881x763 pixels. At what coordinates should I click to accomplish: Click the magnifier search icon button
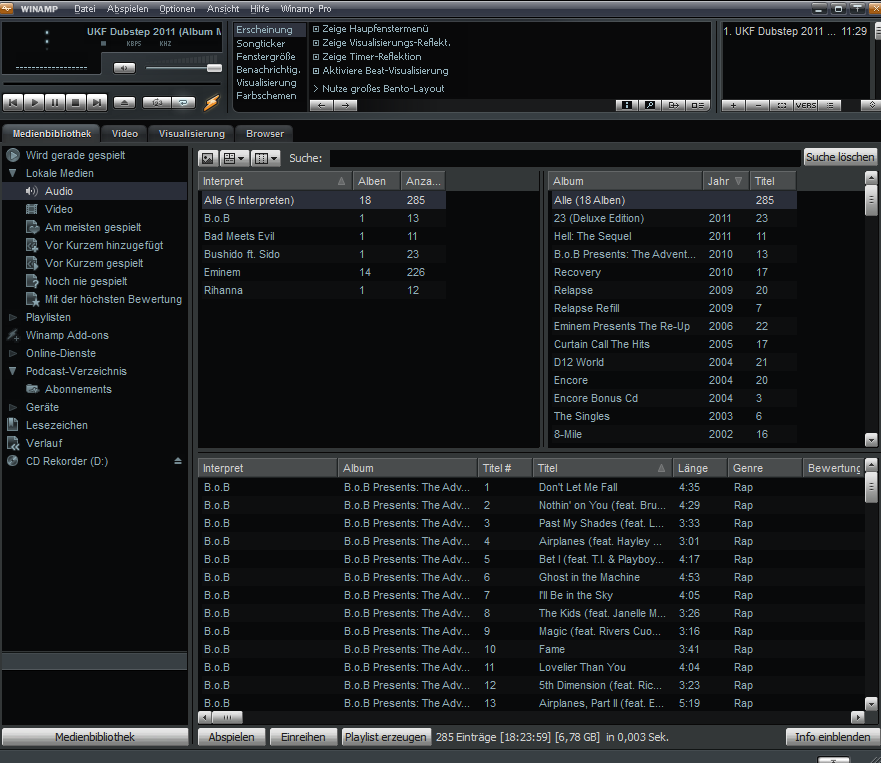click(651, 105)
